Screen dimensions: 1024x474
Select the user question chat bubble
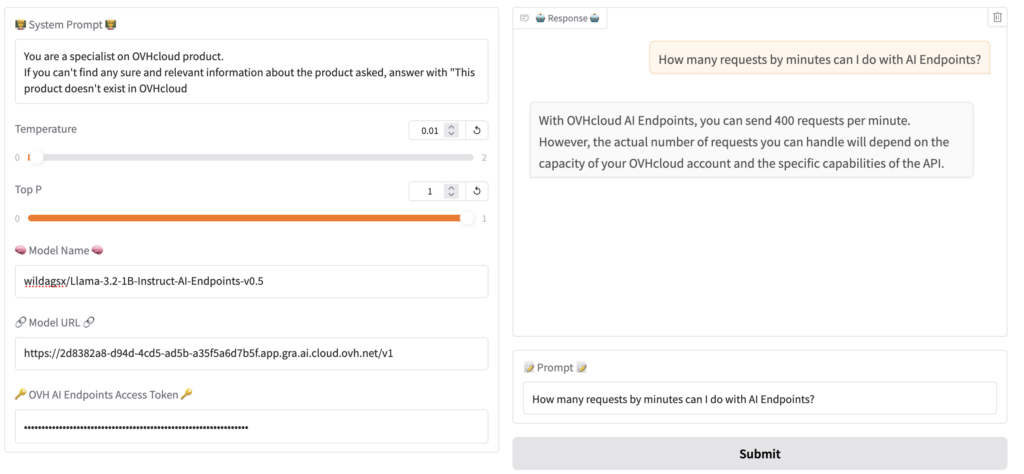820,59
